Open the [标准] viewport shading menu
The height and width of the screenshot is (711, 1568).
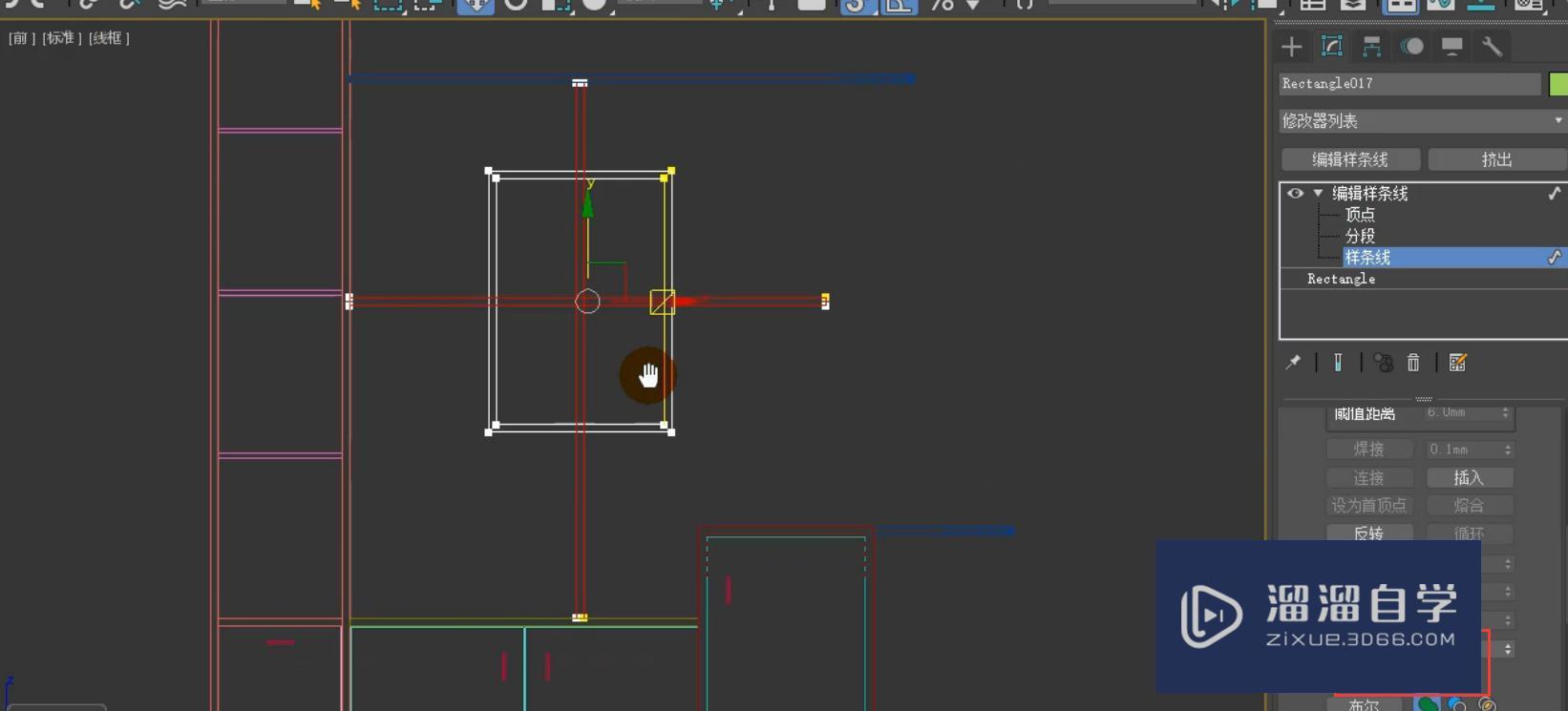(62, 38)
